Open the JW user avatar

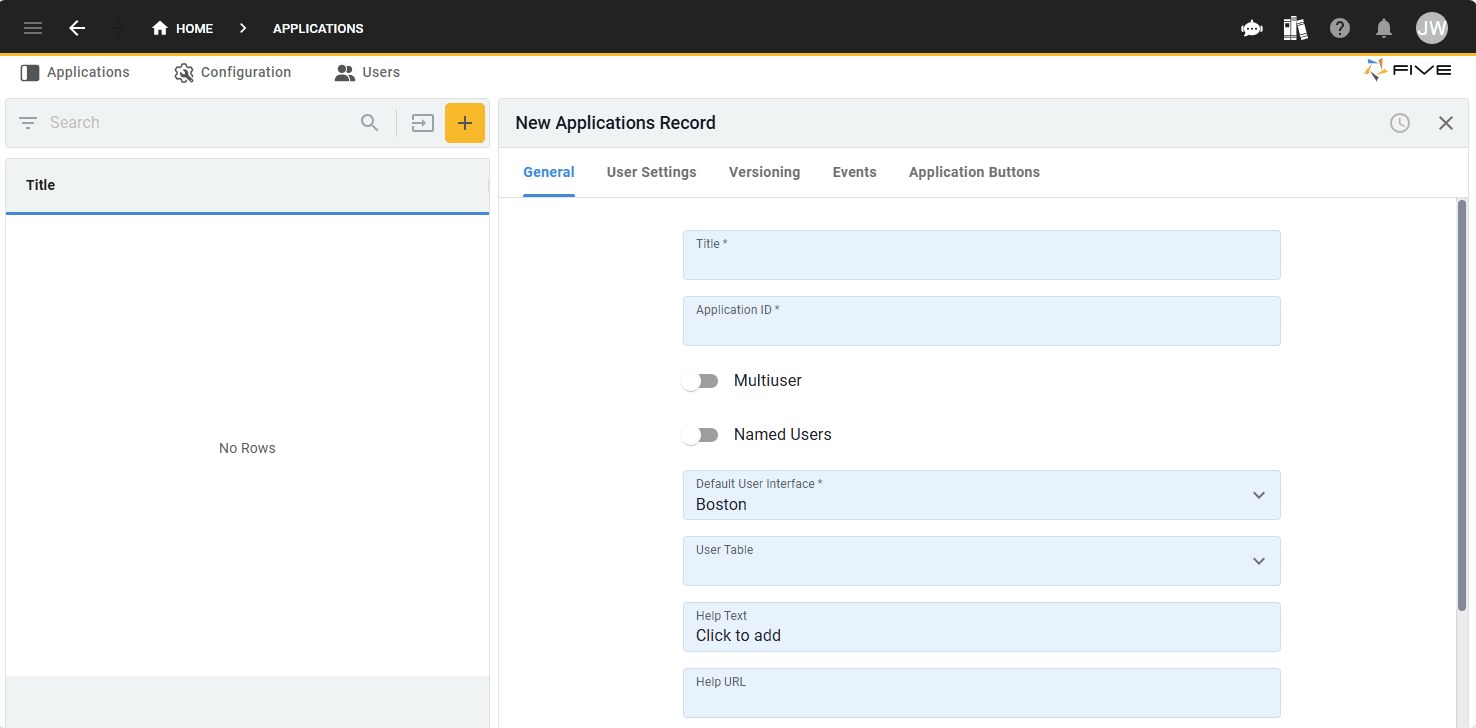1432,28
